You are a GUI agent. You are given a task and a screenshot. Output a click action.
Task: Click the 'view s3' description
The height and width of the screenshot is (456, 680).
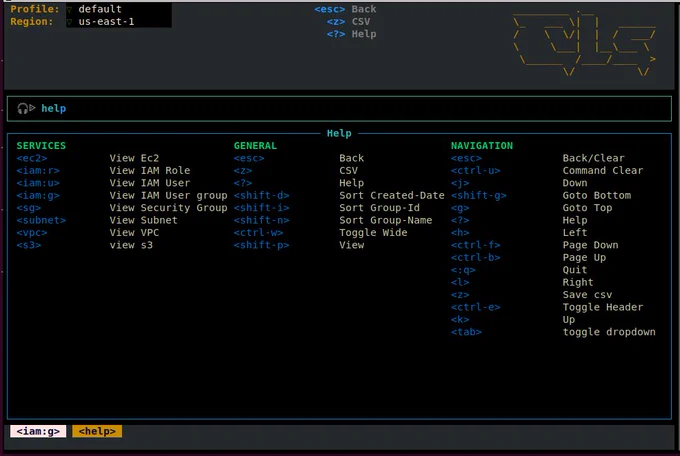tap(131, 245)
